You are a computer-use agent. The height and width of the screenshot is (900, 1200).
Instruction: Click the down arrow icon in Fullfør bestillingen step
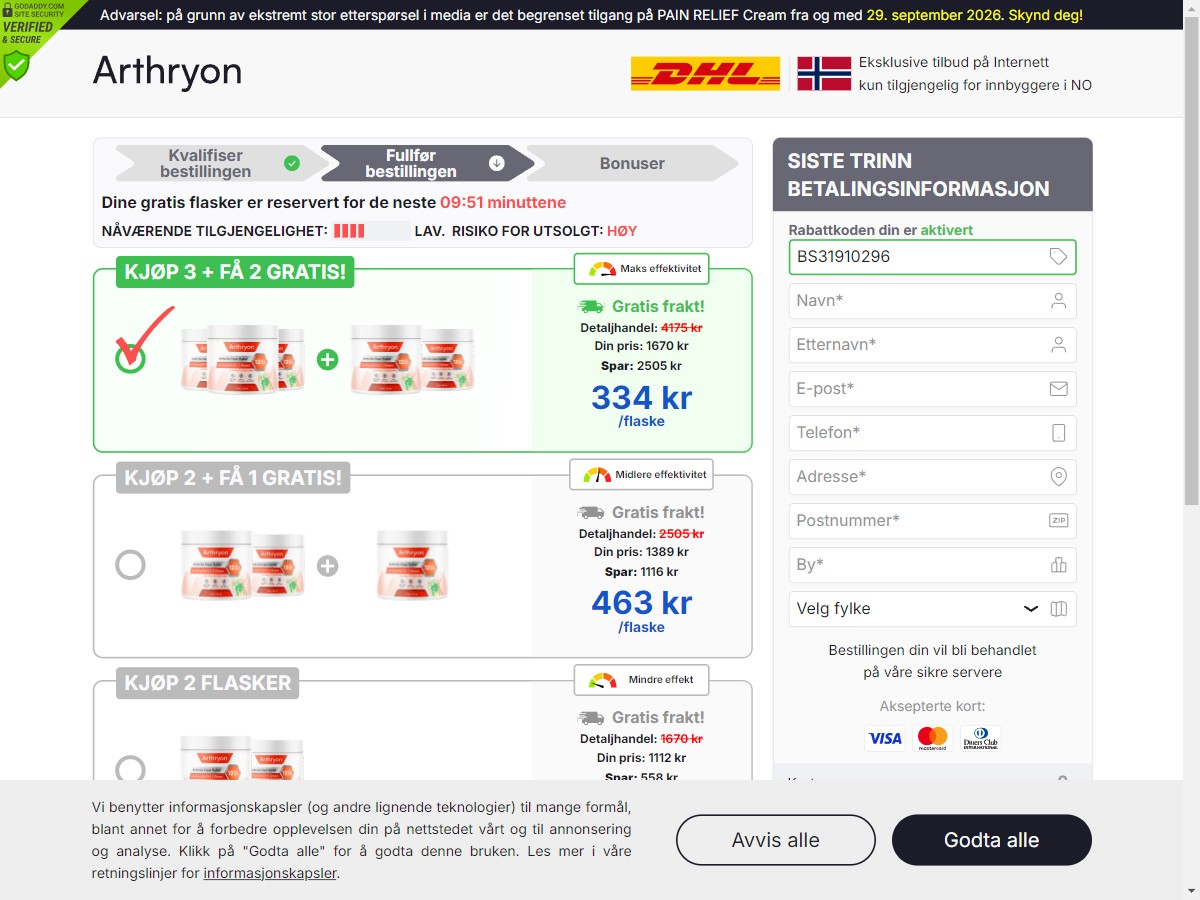[x=497, y=163]
